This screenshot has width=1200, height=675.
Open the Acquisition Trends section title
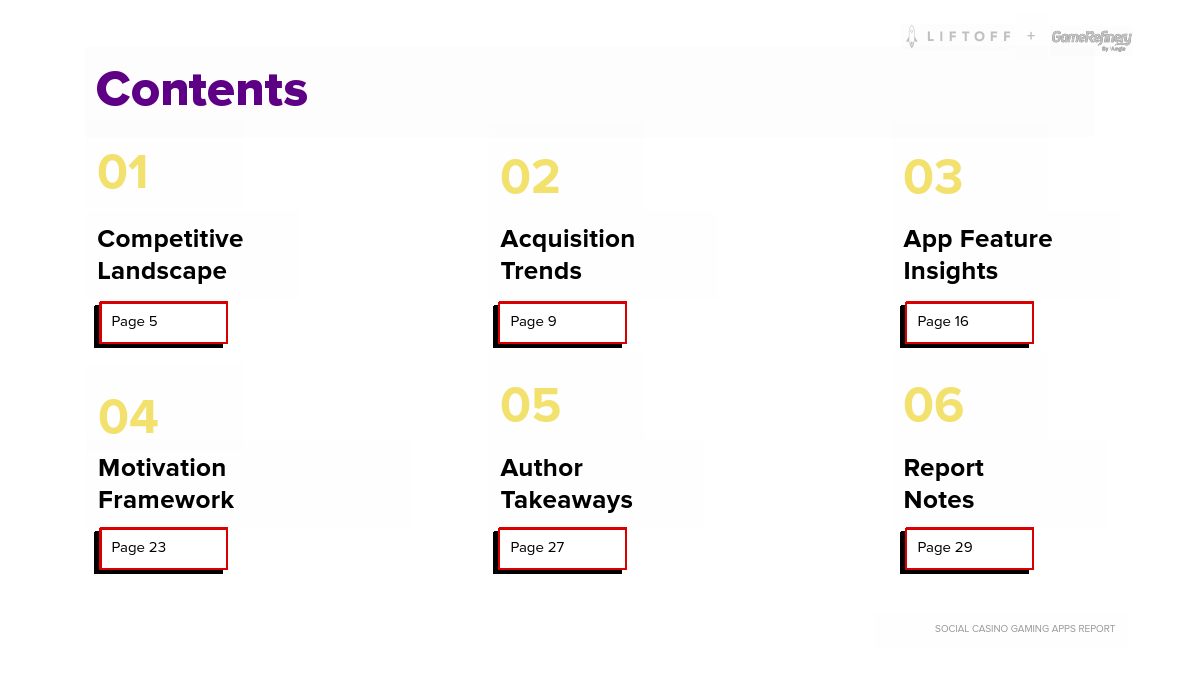pos(567,255)
